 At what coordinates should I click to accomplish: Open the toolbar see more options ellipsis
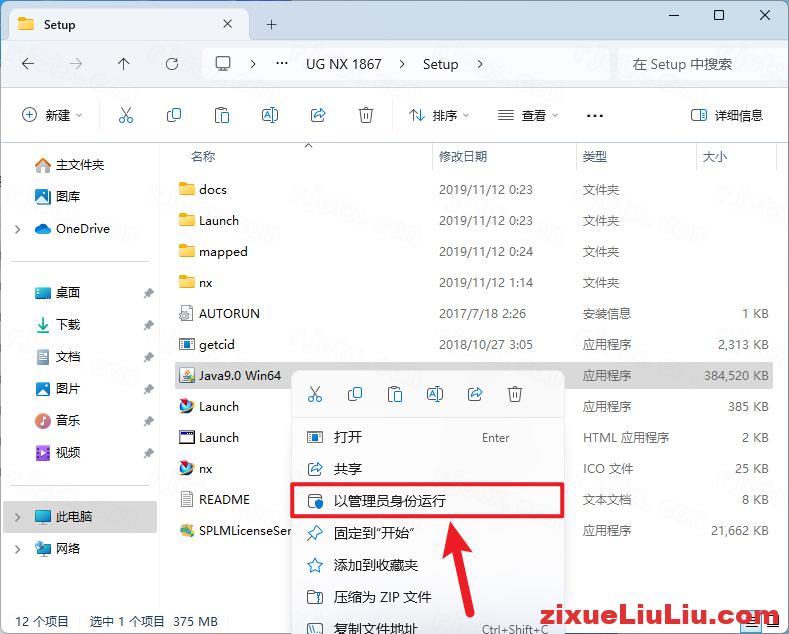(595, 116)
